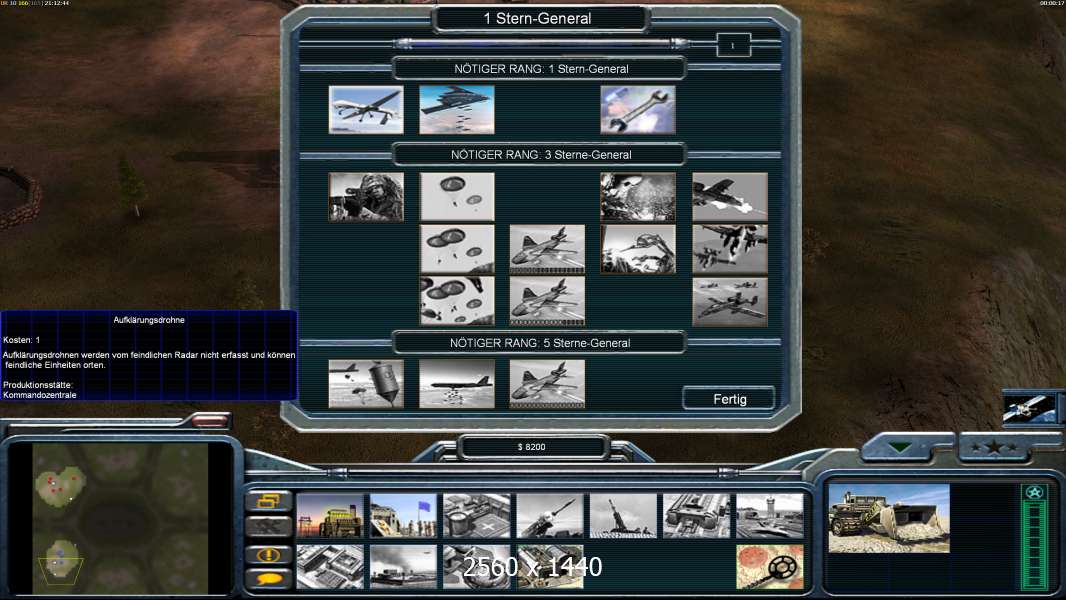Choose the three-parachute paradrop power

(457, 249)
